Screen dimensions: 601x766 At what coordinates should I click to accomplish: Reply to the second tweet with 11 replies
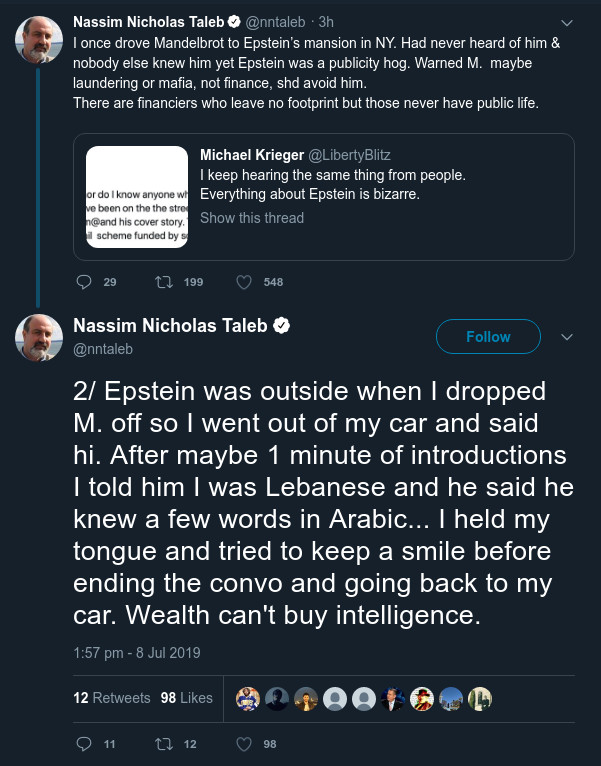click(x=84, y=744)
